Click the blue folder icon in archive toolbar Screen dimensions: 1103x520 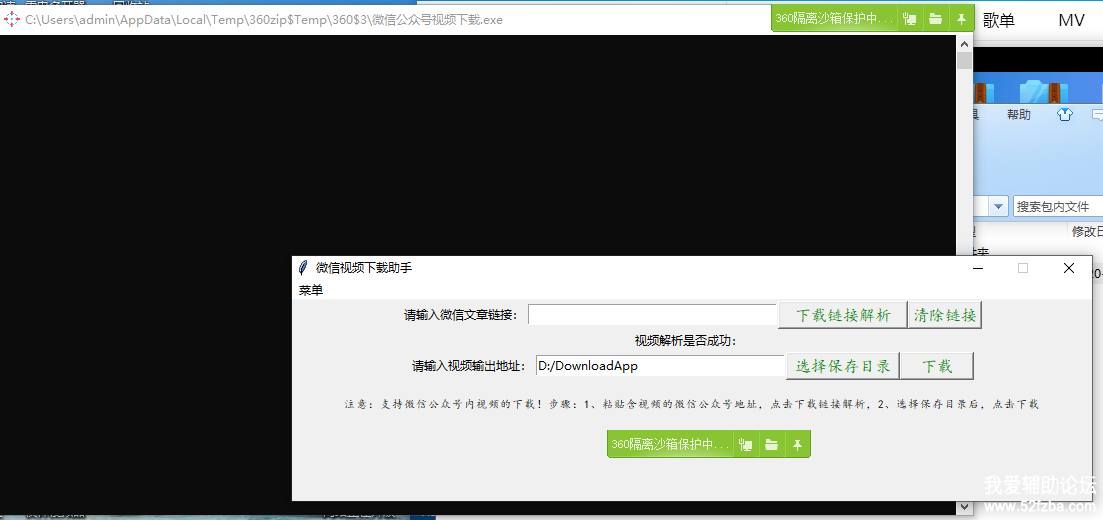[1044, 91]
